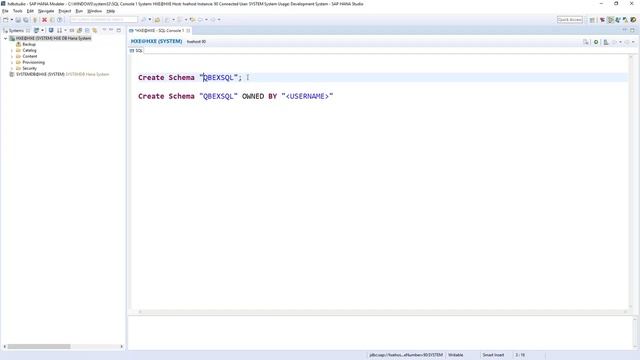Open the Run menu
This screenshot has width=640, height=360.
[79, 11]
